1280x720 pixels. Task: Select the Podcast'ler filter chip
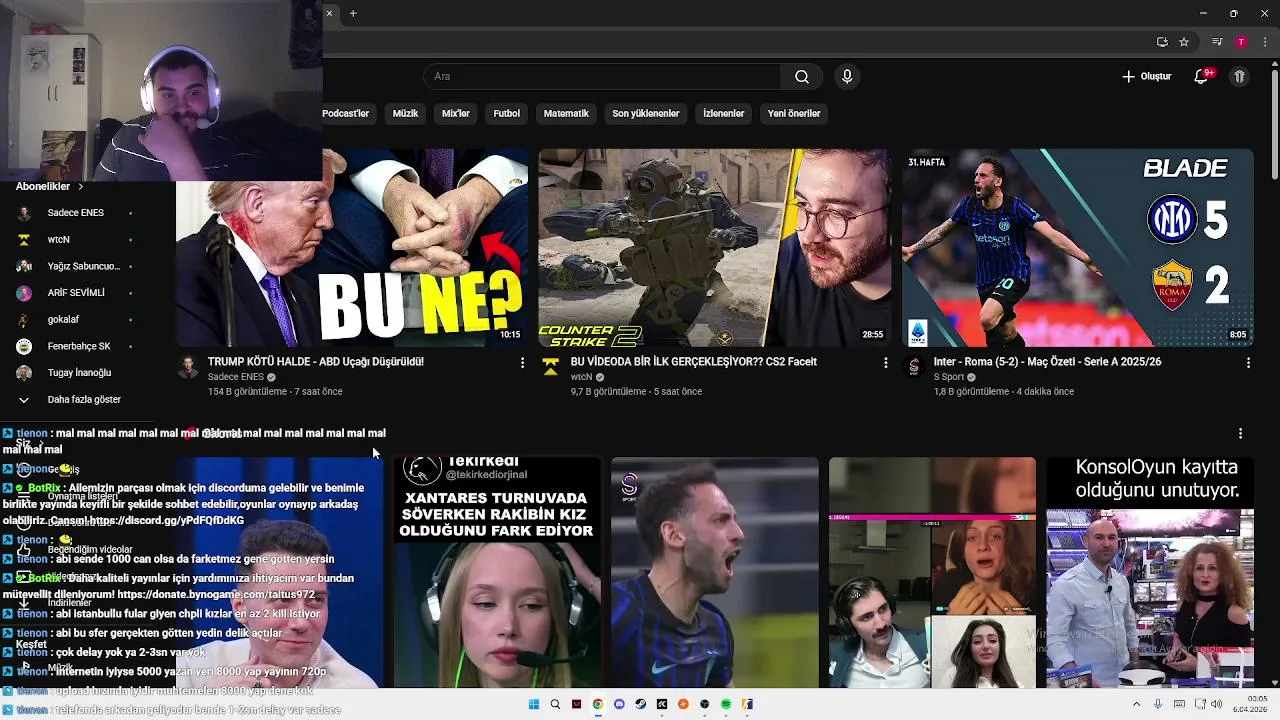click(346, 114)
